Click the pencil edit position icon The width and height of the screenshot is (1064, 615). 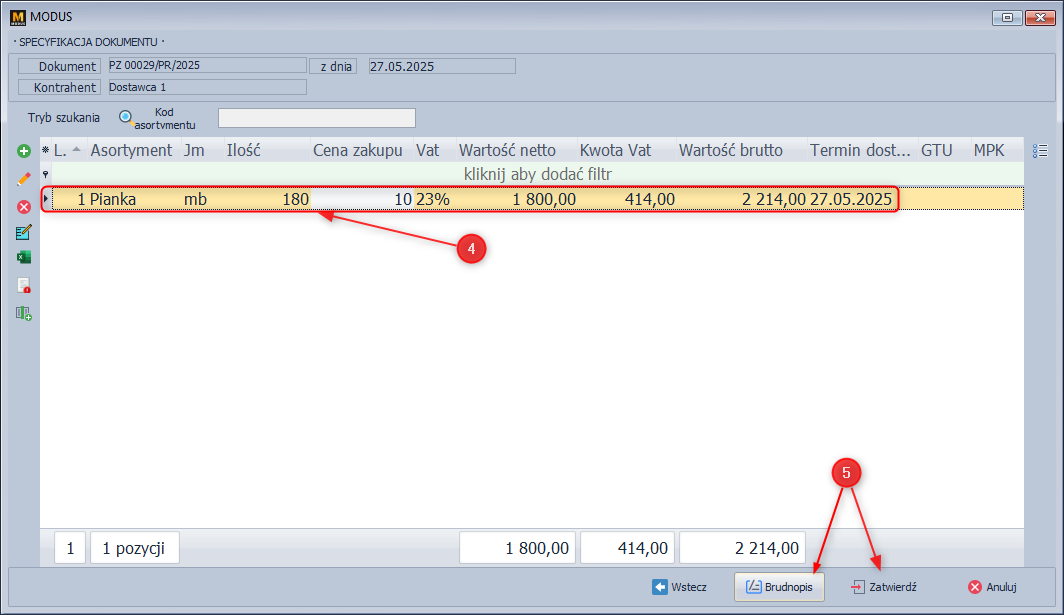pos(24,179)
